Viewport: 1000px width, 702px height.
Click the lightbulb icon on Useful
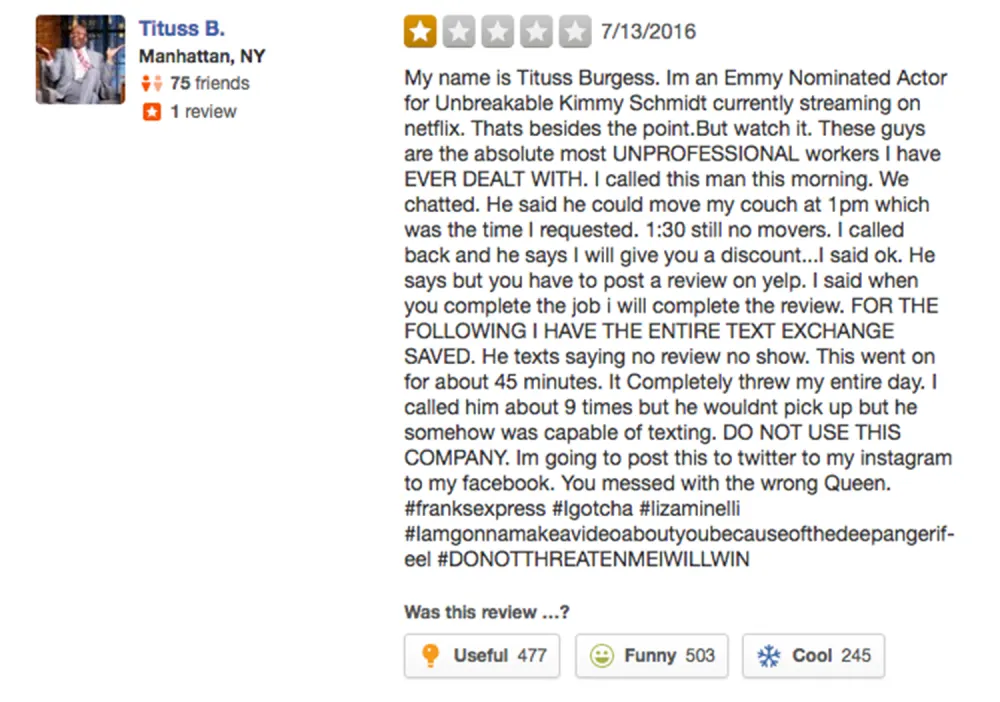(431, 656)
